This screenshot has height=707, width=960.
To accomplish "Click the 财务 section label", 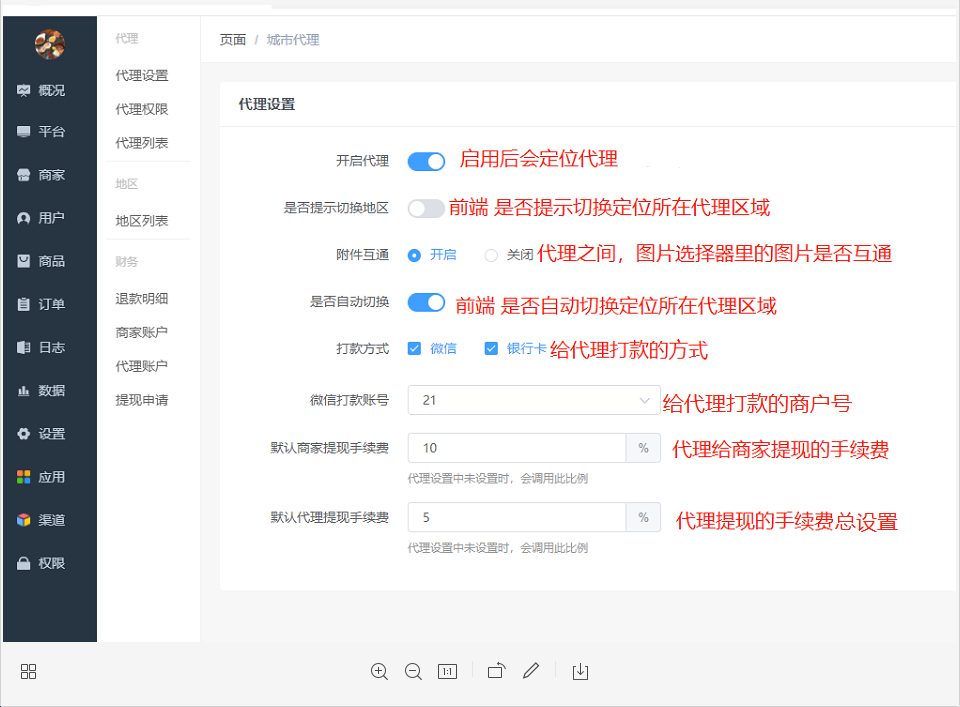I will pos(127,262).
